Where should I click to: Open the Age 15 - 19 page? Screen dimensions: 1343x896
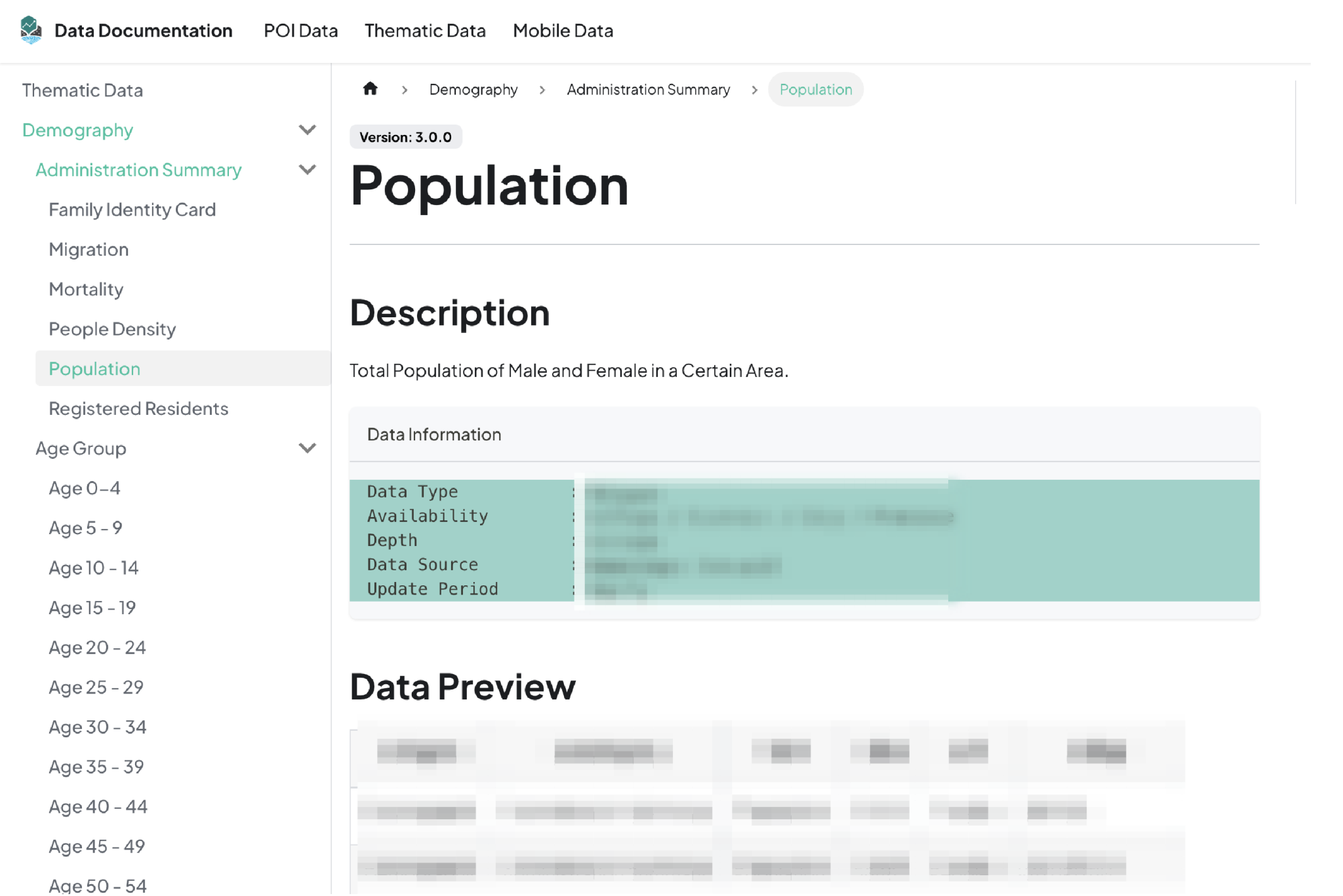click(x=92, y=608)
